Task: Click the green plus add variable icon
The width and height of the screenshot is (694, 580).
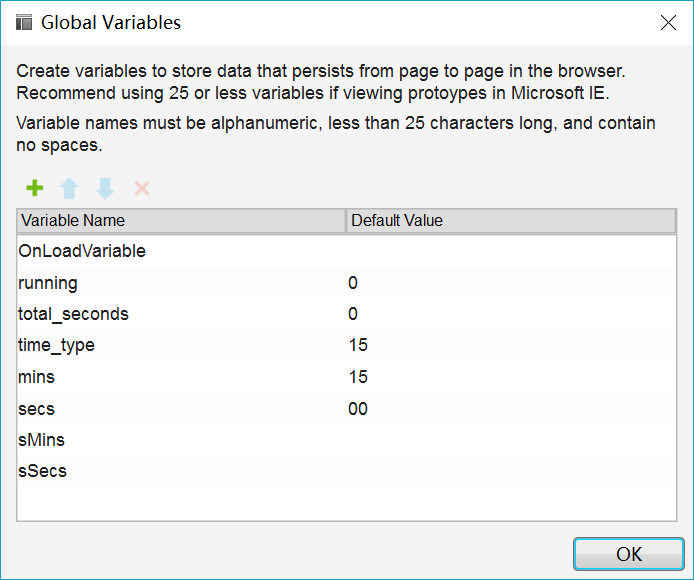Action: [35, 188]
